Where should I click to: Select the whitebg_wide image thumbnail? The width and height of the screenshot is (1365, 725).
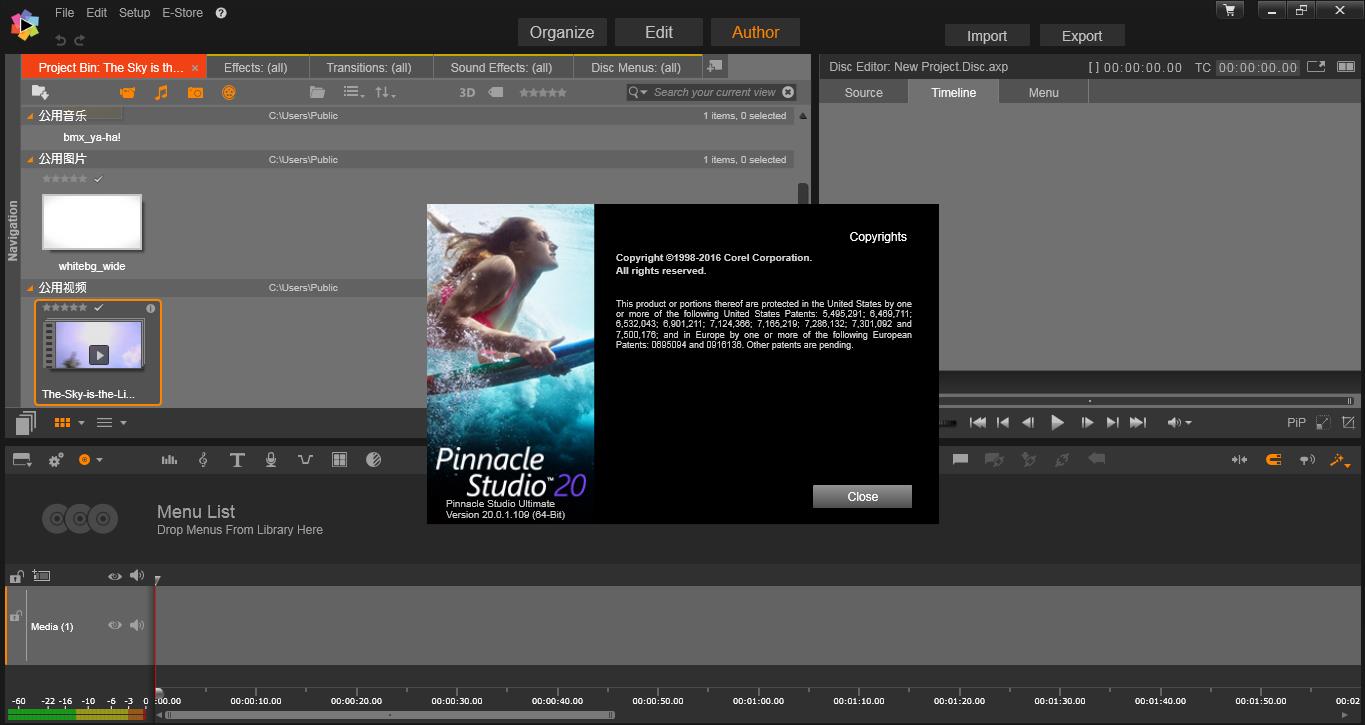(x=92, y=222)
